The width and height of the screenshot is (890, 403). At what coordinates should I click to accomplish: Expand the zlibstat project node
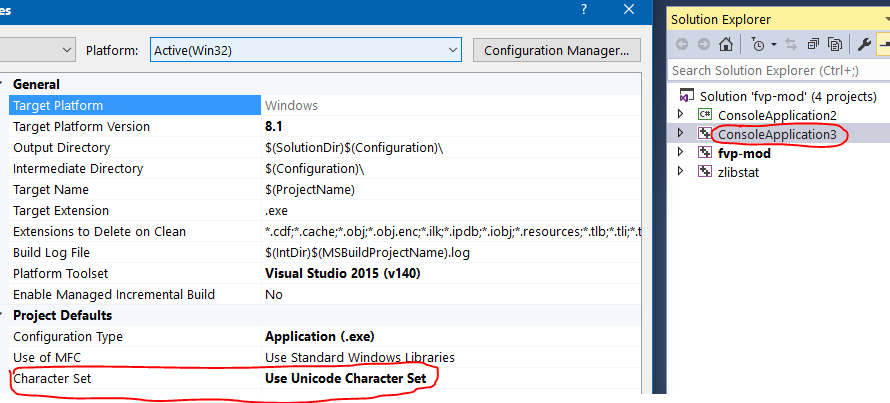682,172
